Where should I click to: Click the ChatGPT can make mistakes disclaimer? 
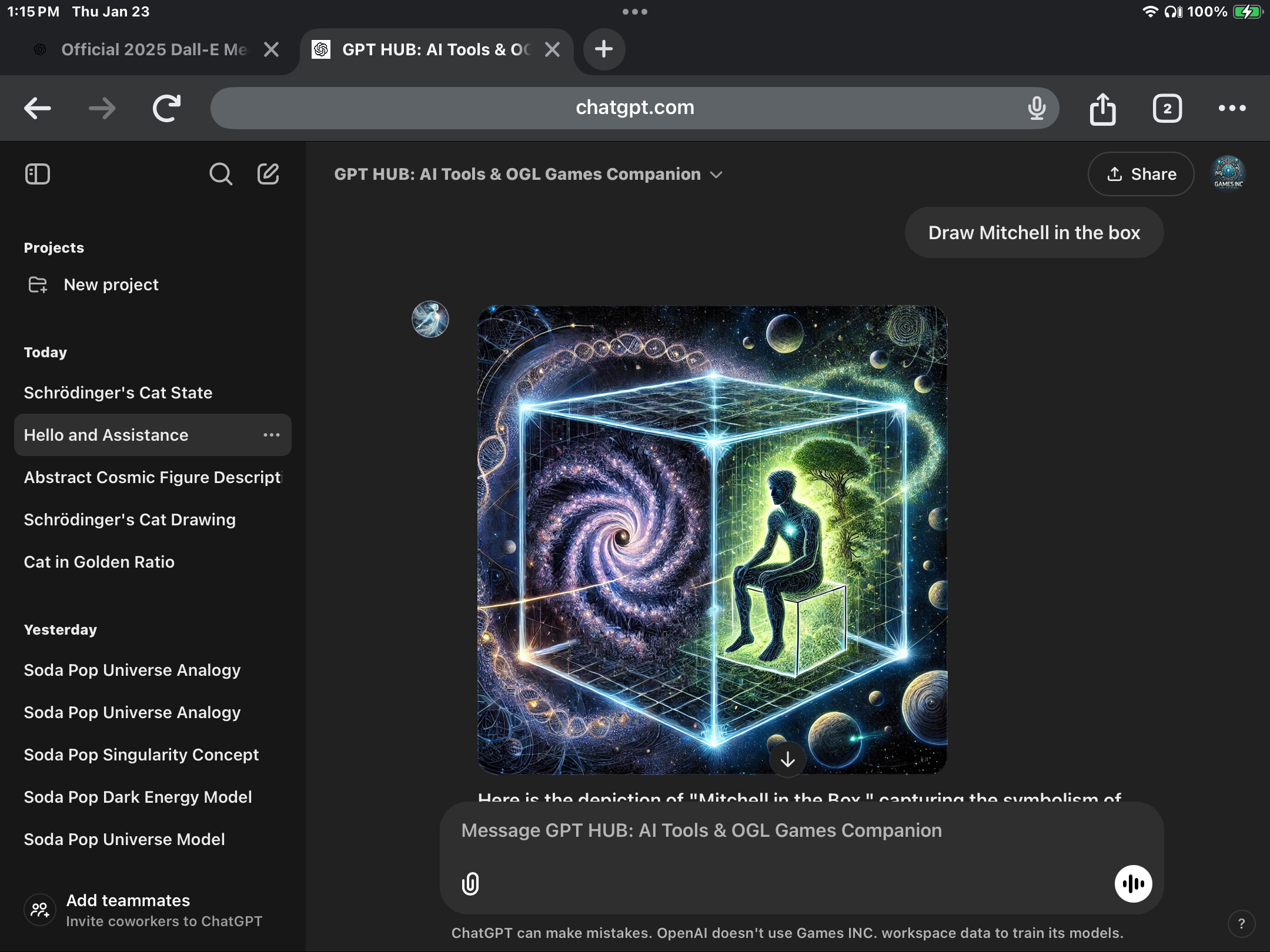787,933
